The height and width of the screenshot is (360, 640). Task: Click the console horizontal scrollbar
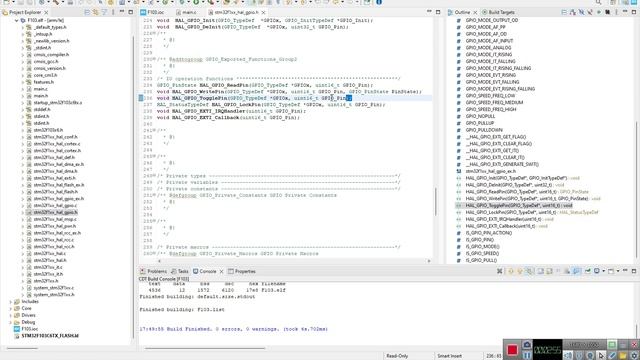pyautogui.click(x=204, y=348)
